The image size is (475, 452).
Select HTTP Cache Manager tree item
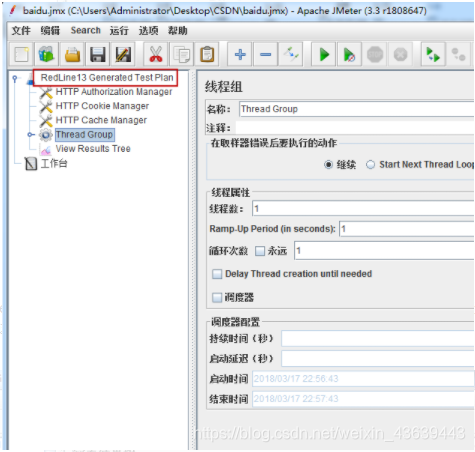click(x=101, y=120)
